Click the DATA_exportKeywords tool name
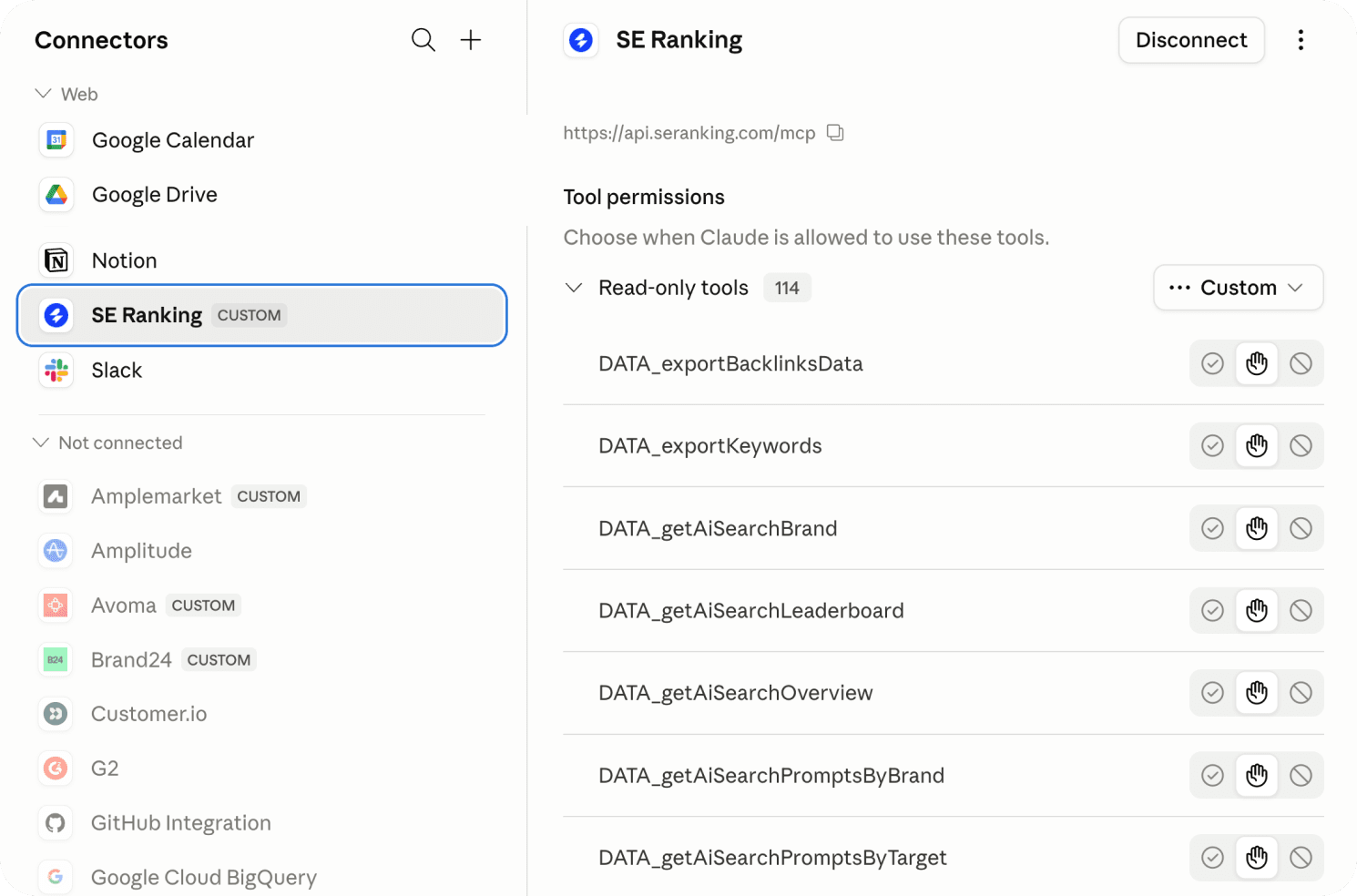Image resolution: width=1357 pixels, height=896 pixels. click(710, 445)
